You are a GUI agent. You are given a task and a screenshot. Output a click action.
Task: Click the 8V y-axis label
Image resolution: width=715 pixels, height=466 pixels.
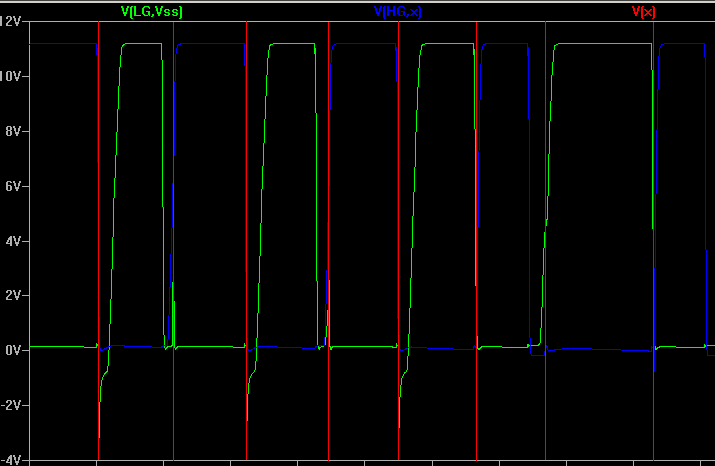pyautogui.click(x=13, y=131)
